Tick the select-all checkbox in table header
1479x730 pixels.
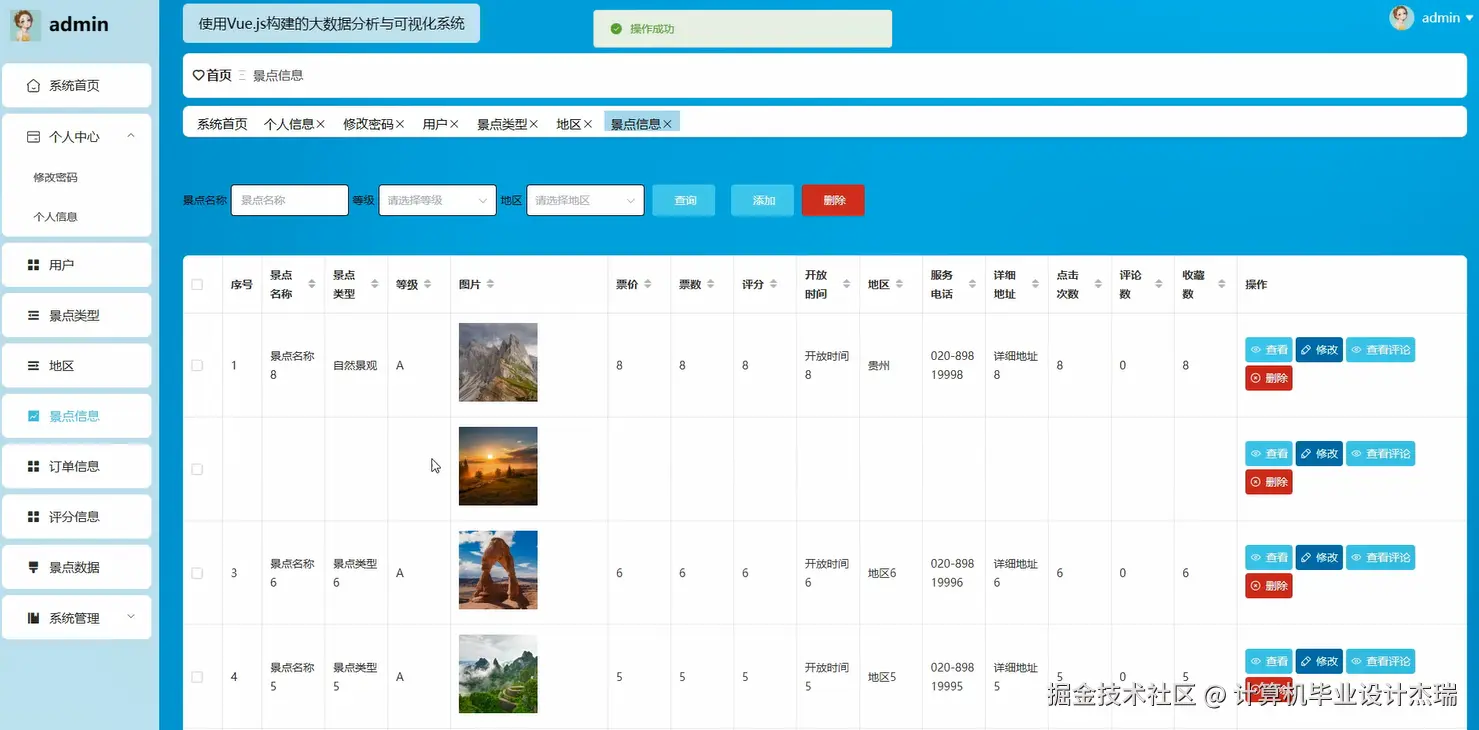(x=197, y=285)
